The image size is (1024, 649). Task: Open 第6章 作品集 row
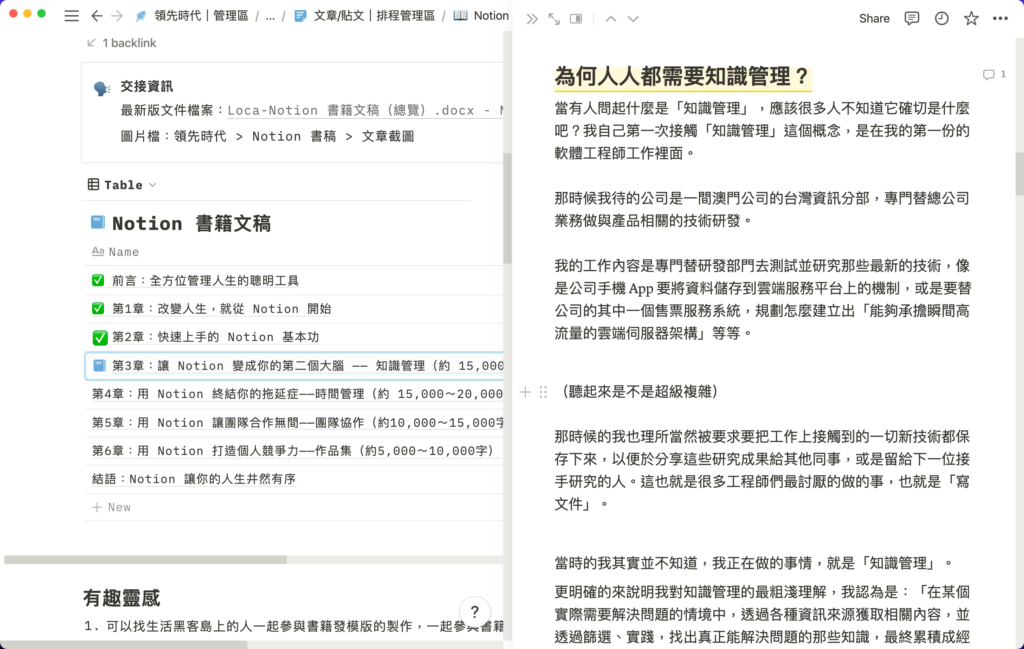(293, 451)
